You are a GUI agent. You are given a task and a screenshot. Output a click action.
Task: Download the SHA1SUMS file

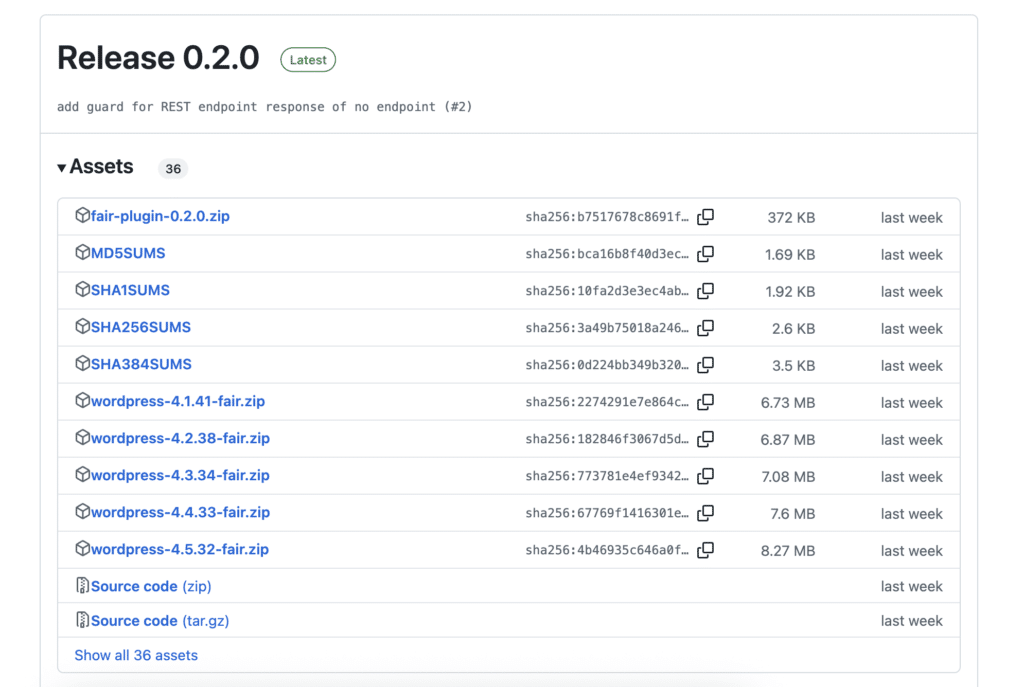(130, 290)
